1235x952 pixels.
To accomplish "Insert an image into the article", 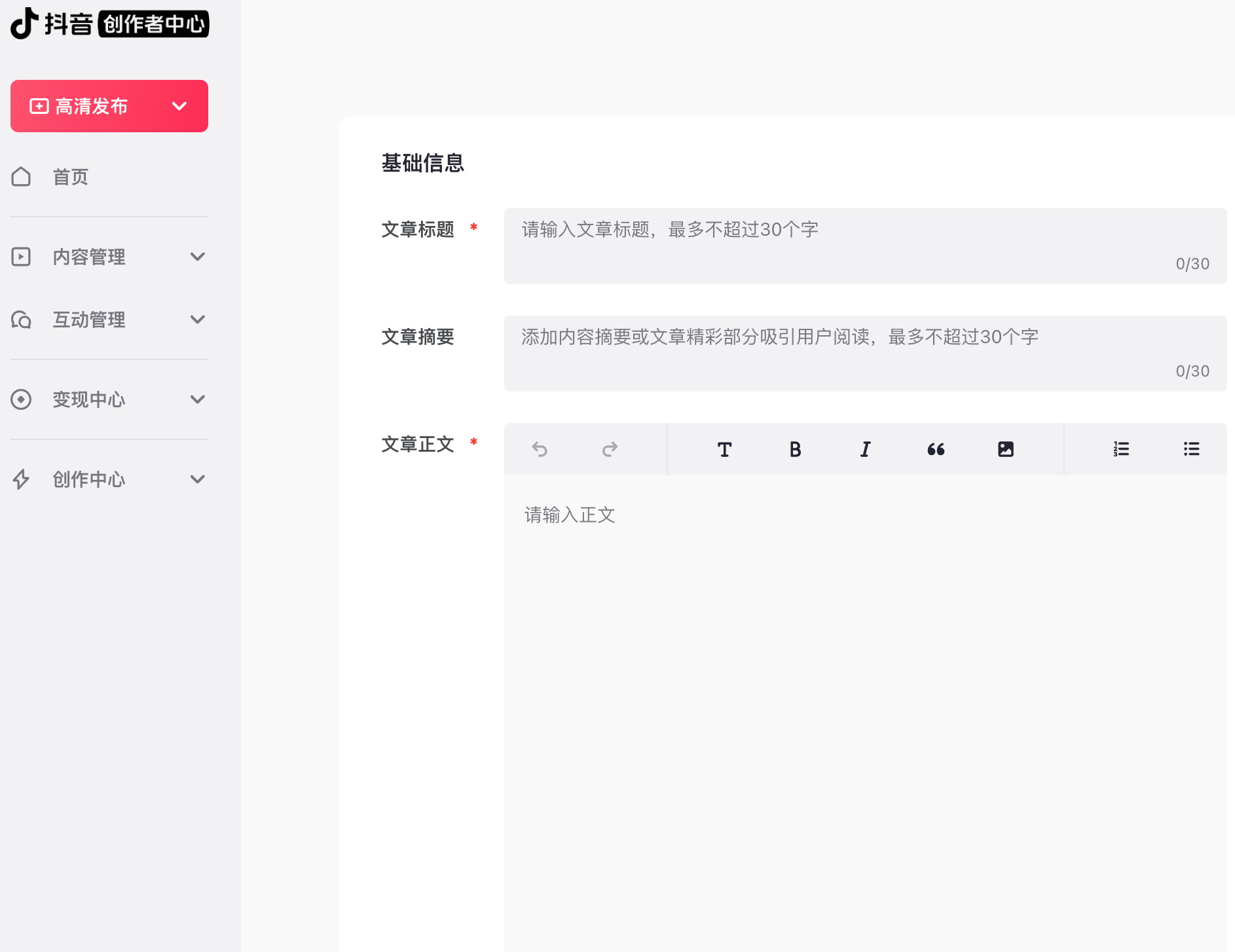I will coord(1006,449).
